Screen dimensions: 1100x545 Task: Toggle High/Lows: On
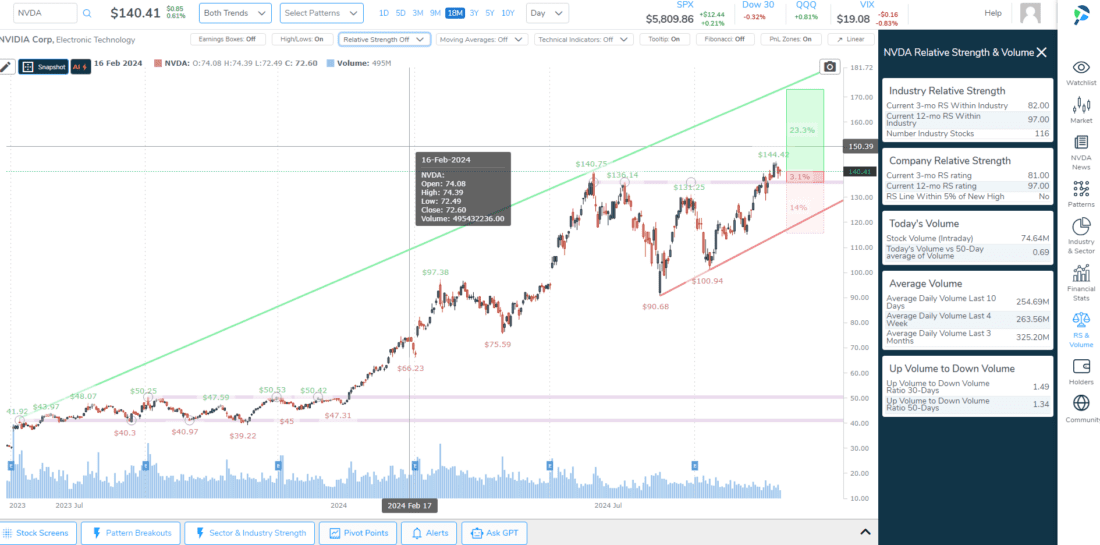pos(302,39)
